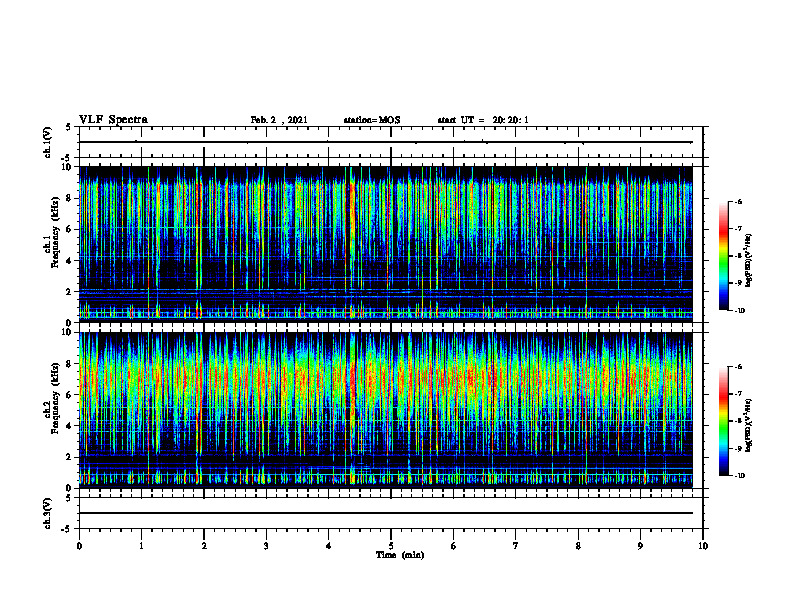Click the "10" tick on the time axis
Screen dimensions: 792x612
pyautogui.click(x=703, y=546)
